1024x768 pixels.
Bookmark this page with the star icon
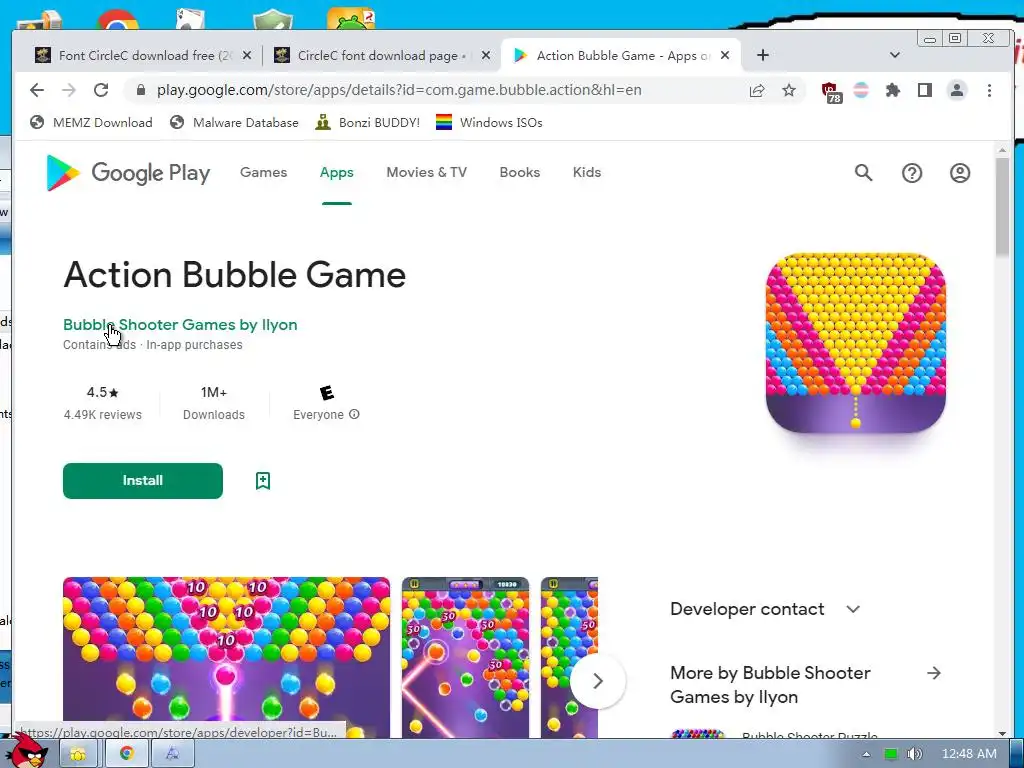[x=789, y=90]
